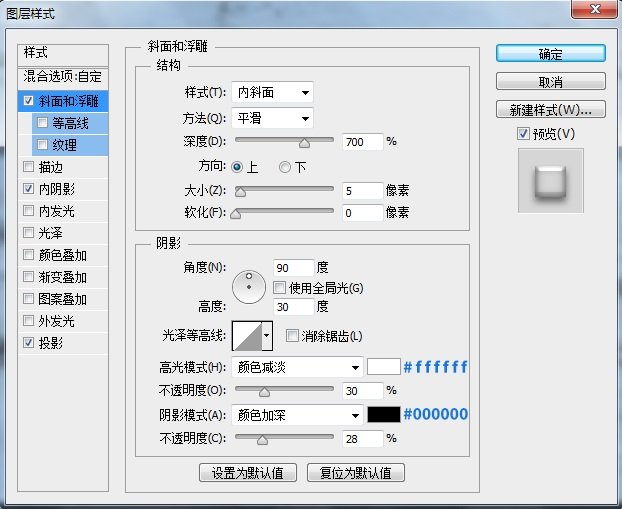This screenshot has height=509, width=622.
Task: Open the 方法(Q) dropdown showing 平滑
Action: click(x=273, y=118)
